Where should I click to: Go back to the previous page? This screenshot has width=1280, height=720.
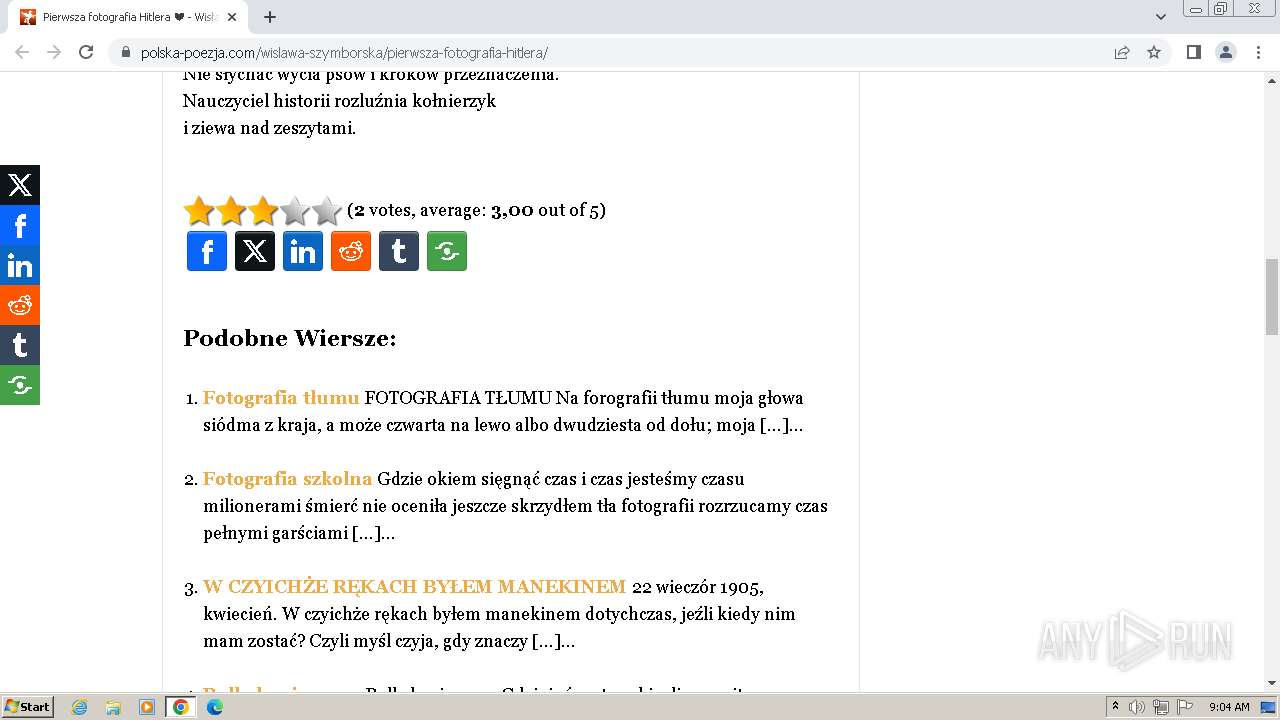coord(22,52)
